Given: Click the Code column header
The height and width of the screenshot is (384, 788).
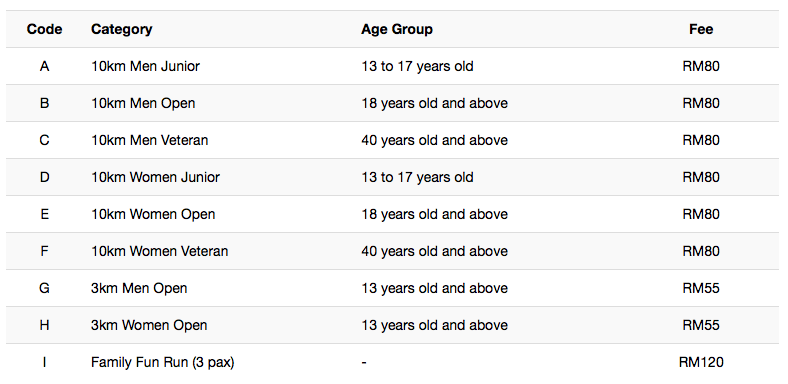Looking at the screenshot, I should [x=44, y=29].
